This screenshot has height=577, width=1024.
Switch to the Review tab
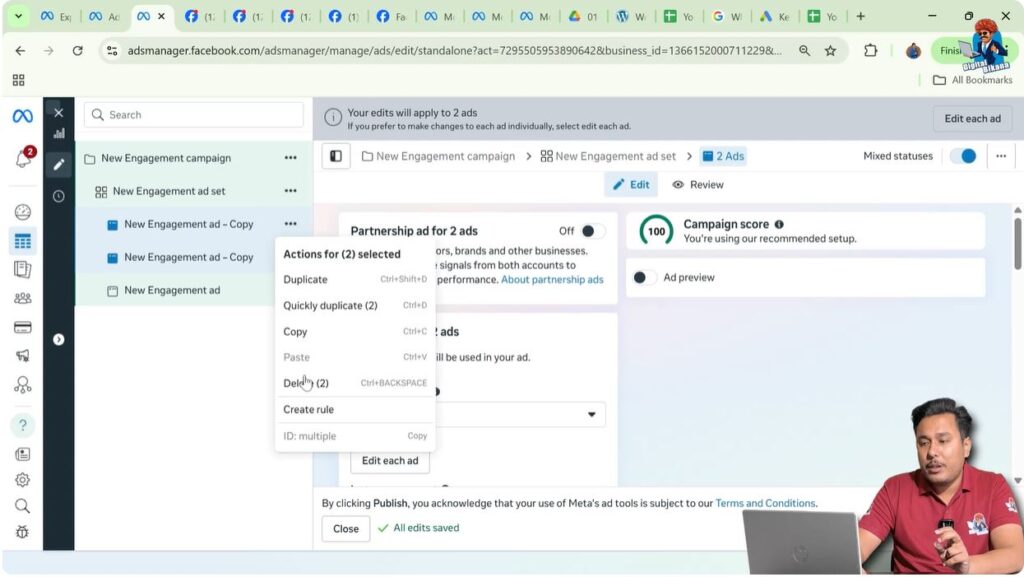pos(698,185)
